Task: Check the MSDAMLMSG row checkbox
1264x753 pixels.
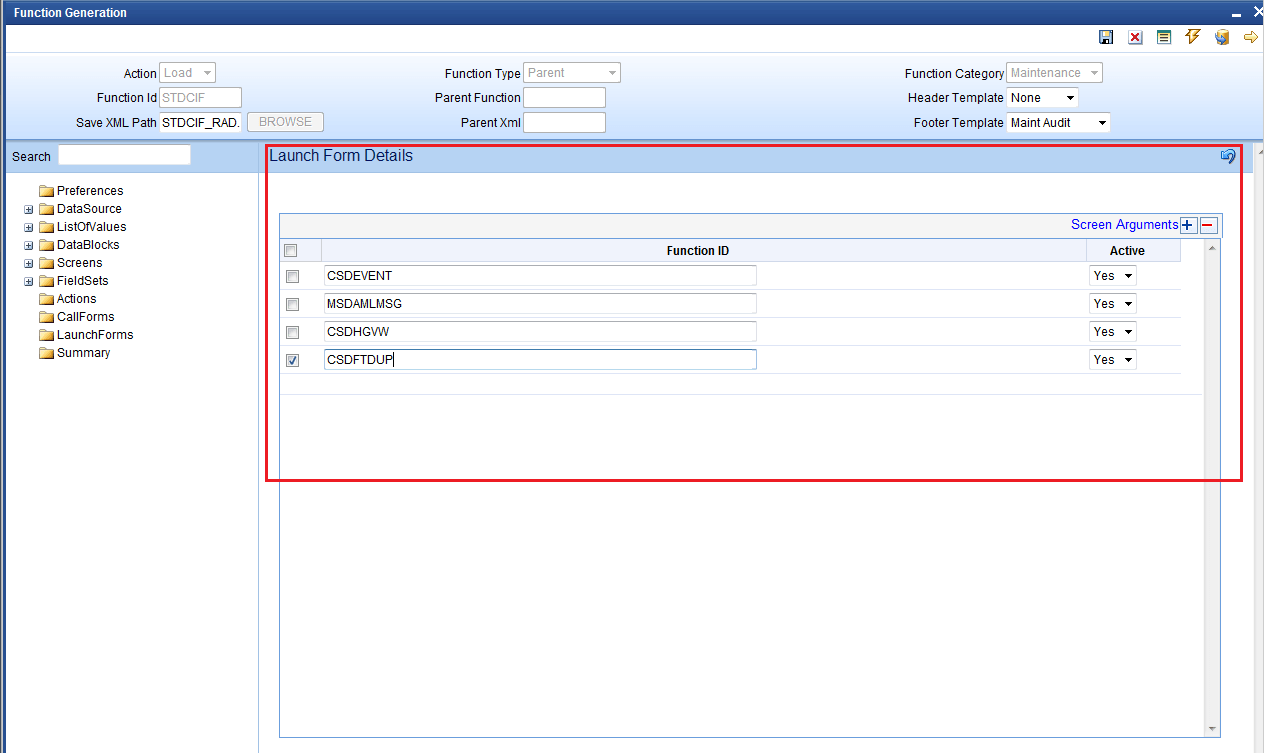Action: click(x=293, y=304)
